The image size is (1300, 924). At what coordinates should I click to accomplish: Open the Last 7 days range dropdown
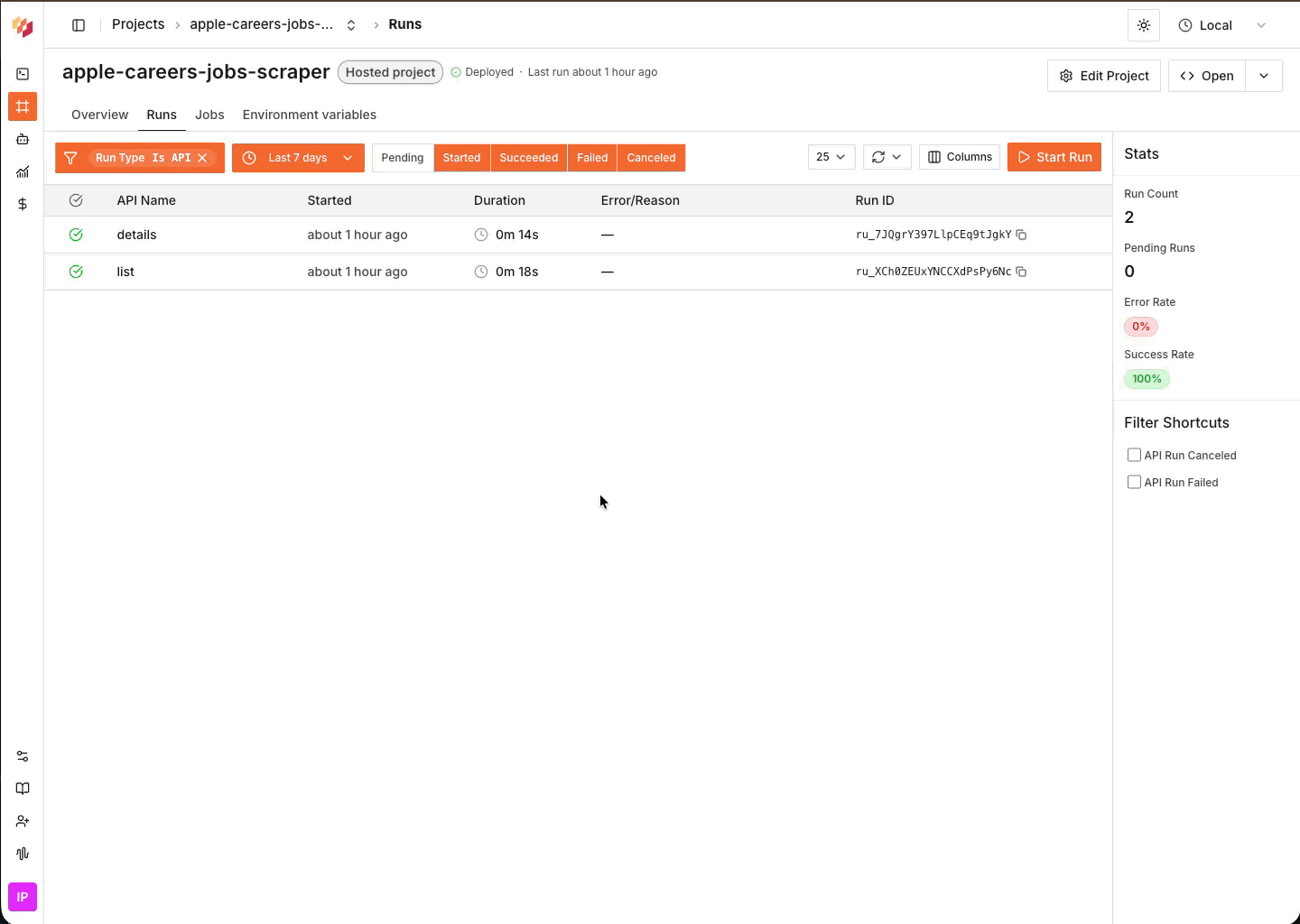(x=298, y=158)
